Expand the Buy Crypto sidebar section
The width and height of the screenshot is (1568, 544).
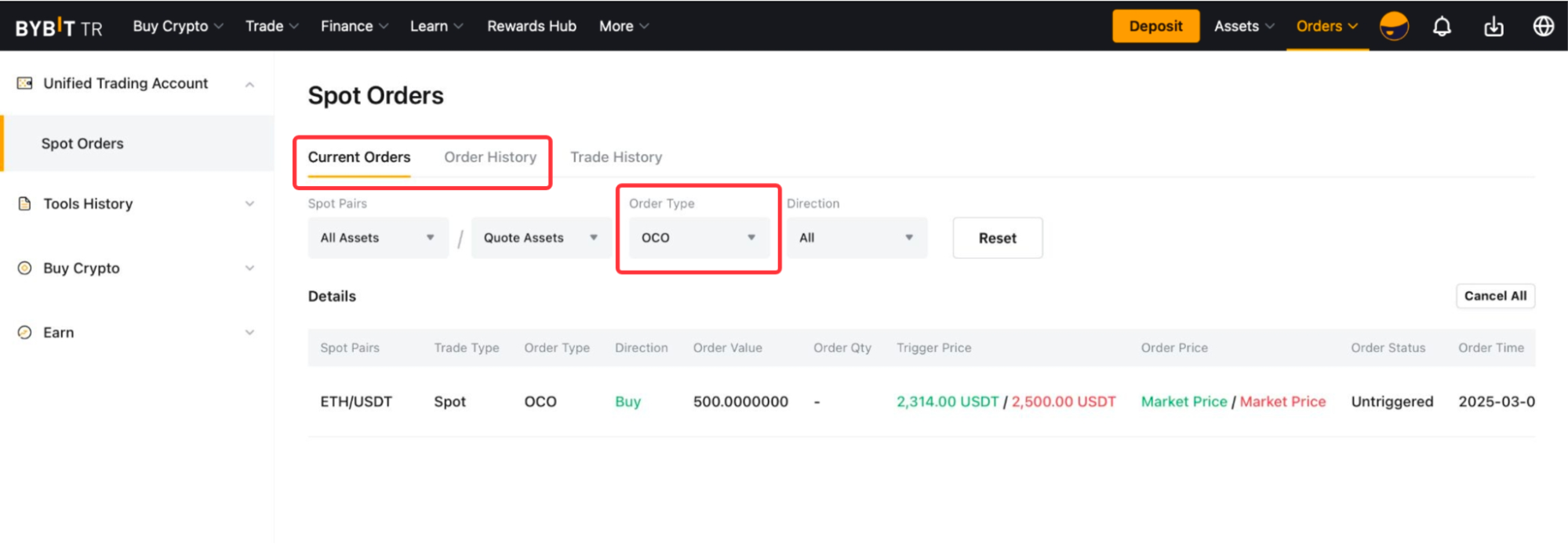(249, 268)
